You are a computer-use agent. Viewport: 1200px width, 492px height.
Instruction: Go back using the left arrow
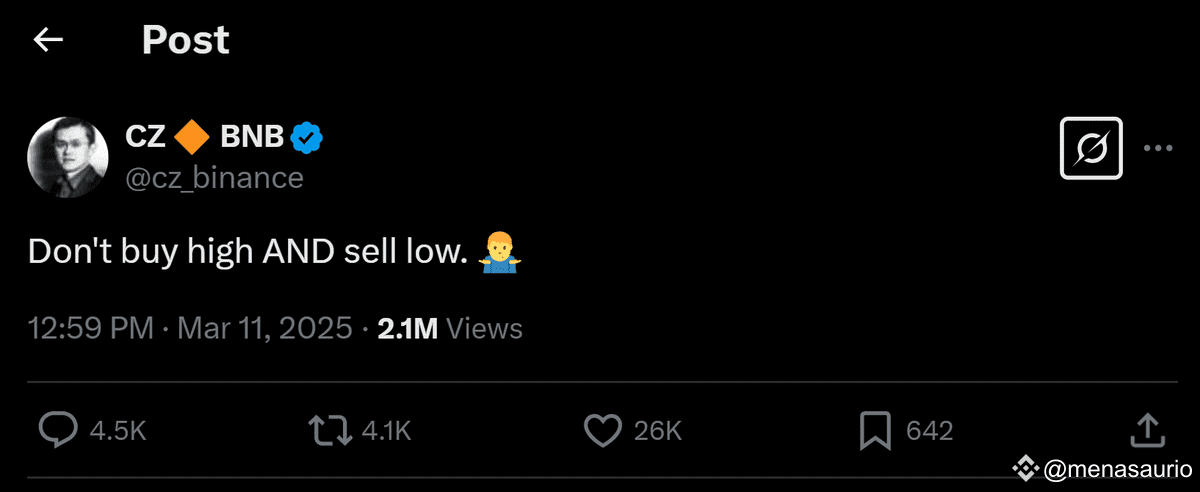[x=48, y=40]
